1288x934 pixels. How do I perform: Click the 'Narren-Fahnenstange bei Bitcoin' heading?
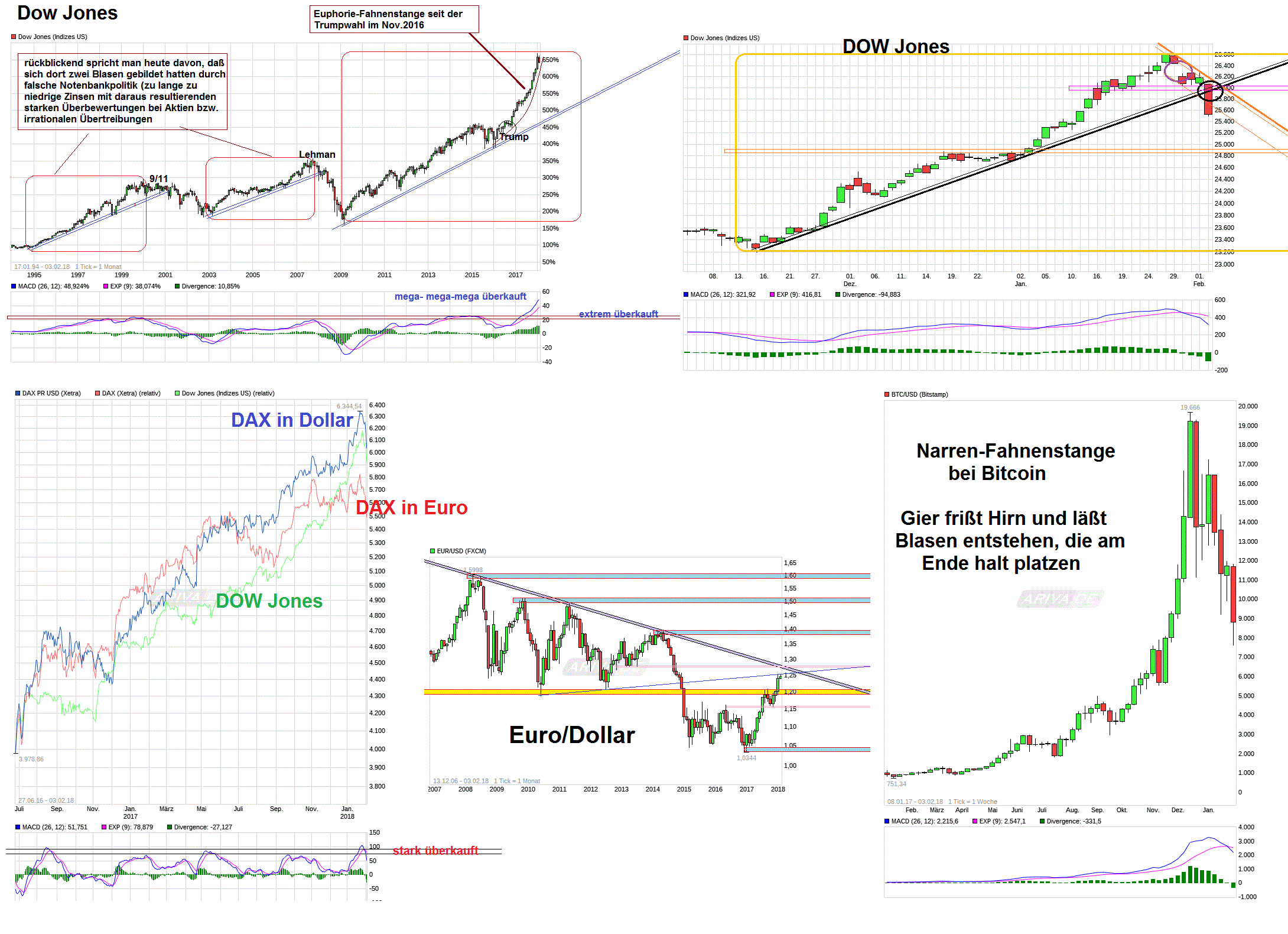[x=1015, y=462]
